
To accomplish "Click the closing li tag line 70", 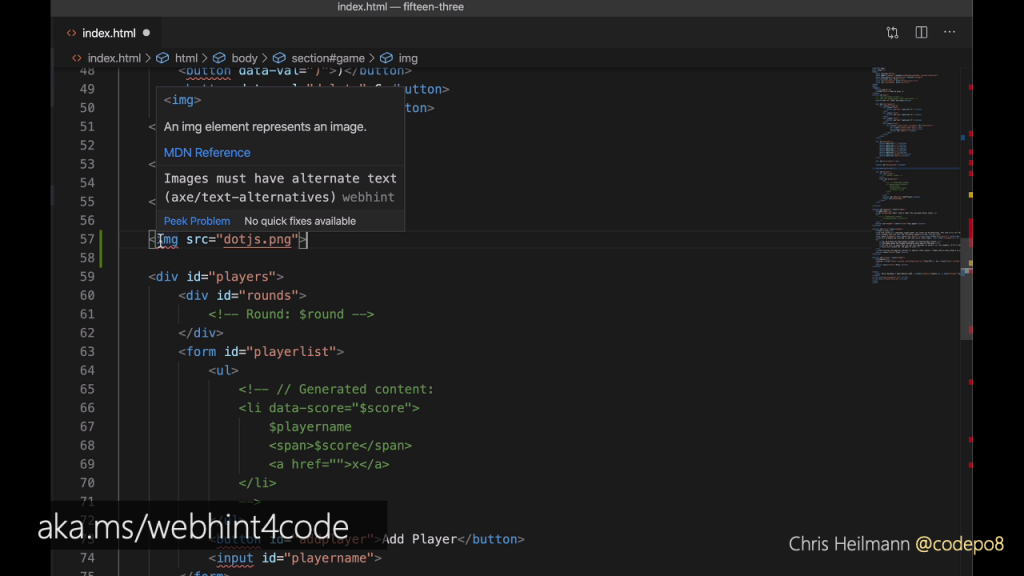I will 257,483.
